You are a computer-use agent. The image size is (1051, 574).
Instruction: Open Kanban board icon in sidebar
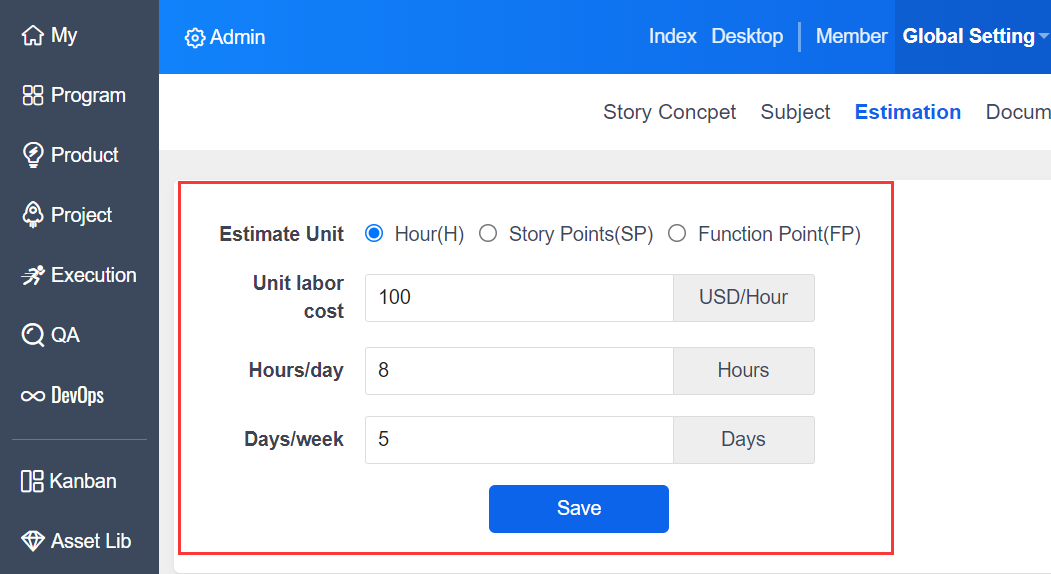tap(33, 481)
